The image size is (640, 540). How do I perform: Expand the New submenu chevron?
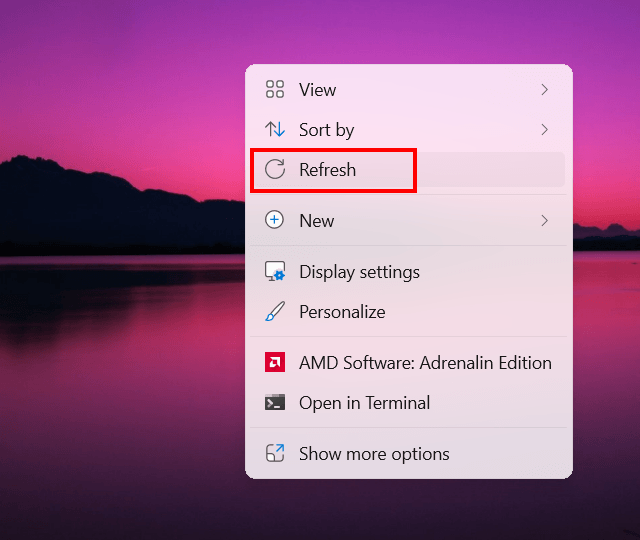[x=545, y=221]
